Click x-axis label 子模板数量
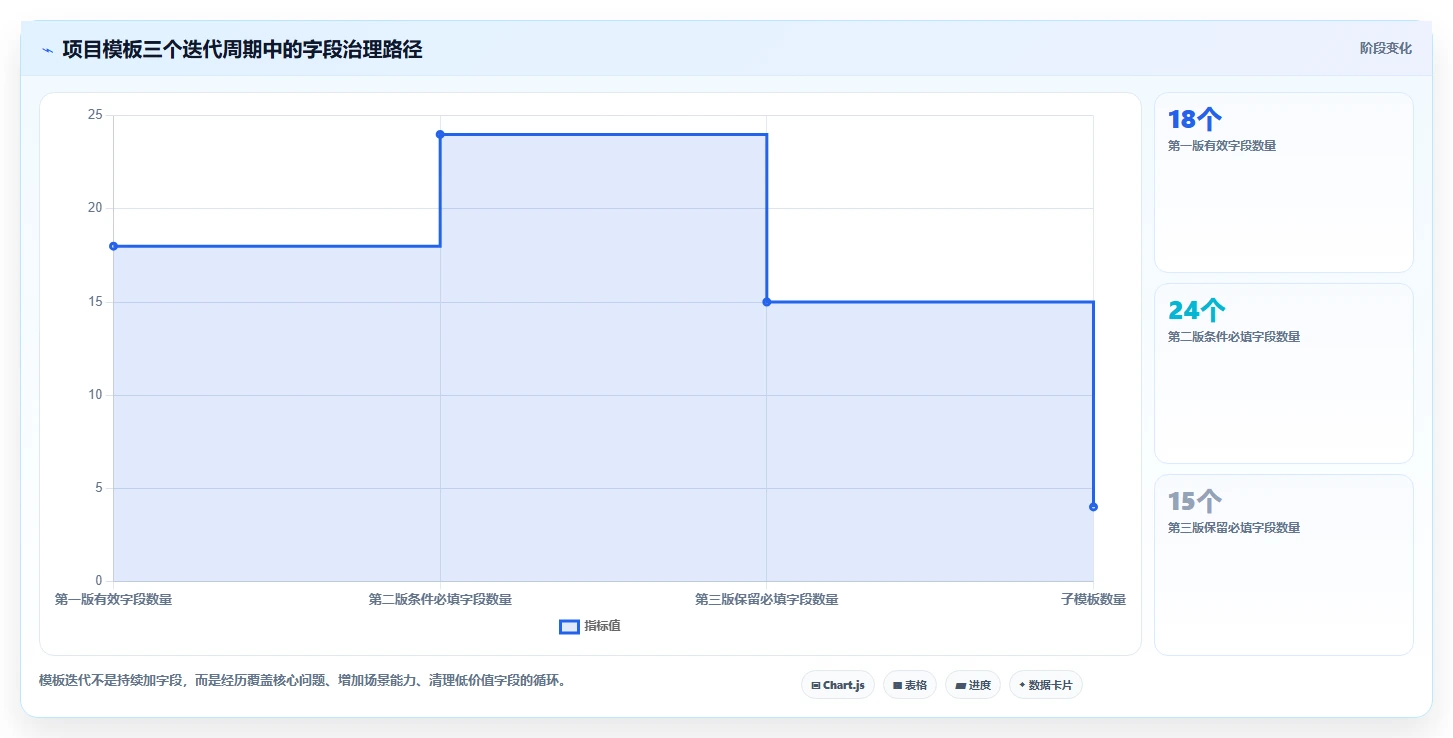Image resolution: width=1453 pixels, height=738 pixels. (1093, 600)
